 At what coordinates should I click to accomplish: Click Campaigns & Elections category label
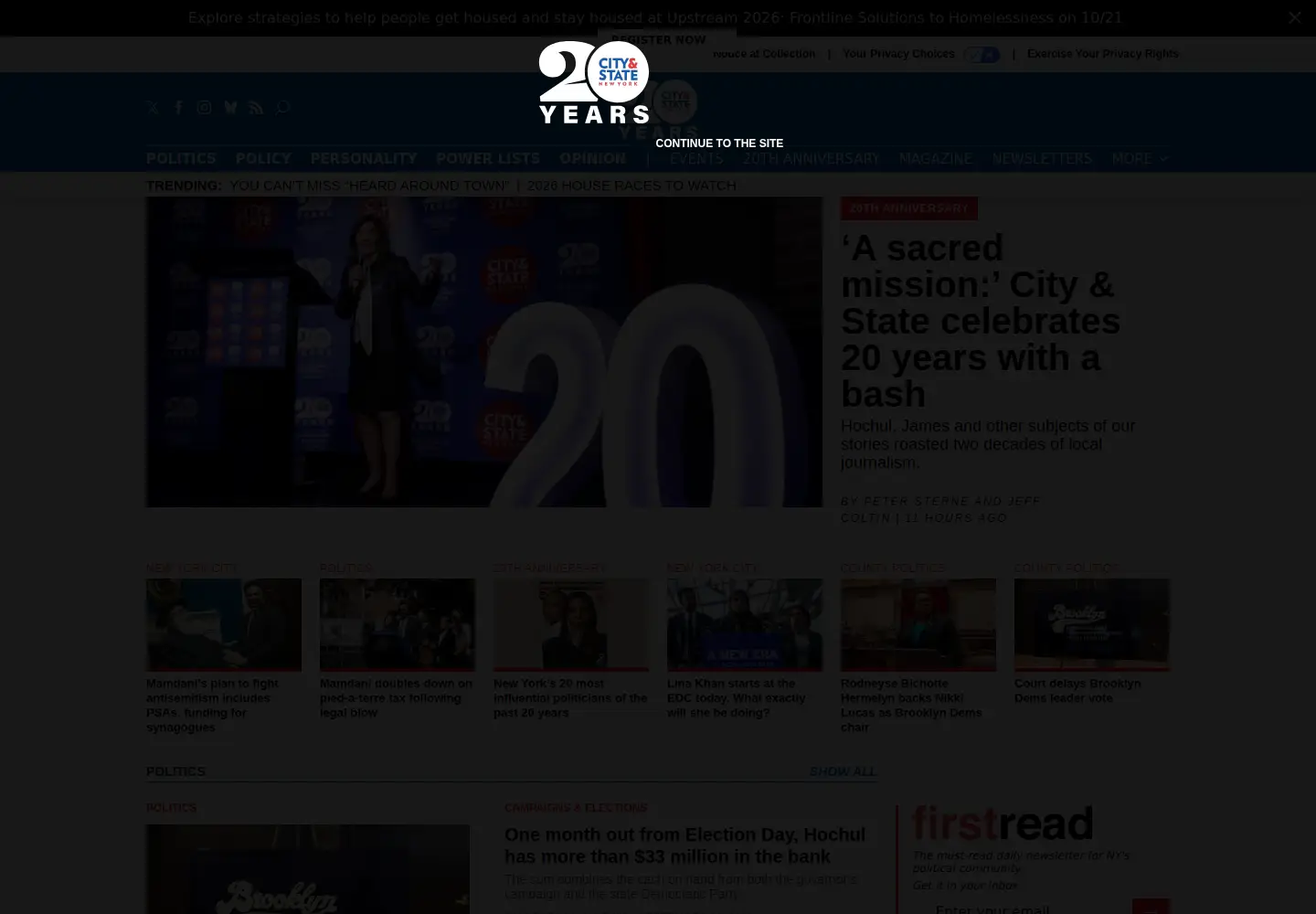click(576, 808)
